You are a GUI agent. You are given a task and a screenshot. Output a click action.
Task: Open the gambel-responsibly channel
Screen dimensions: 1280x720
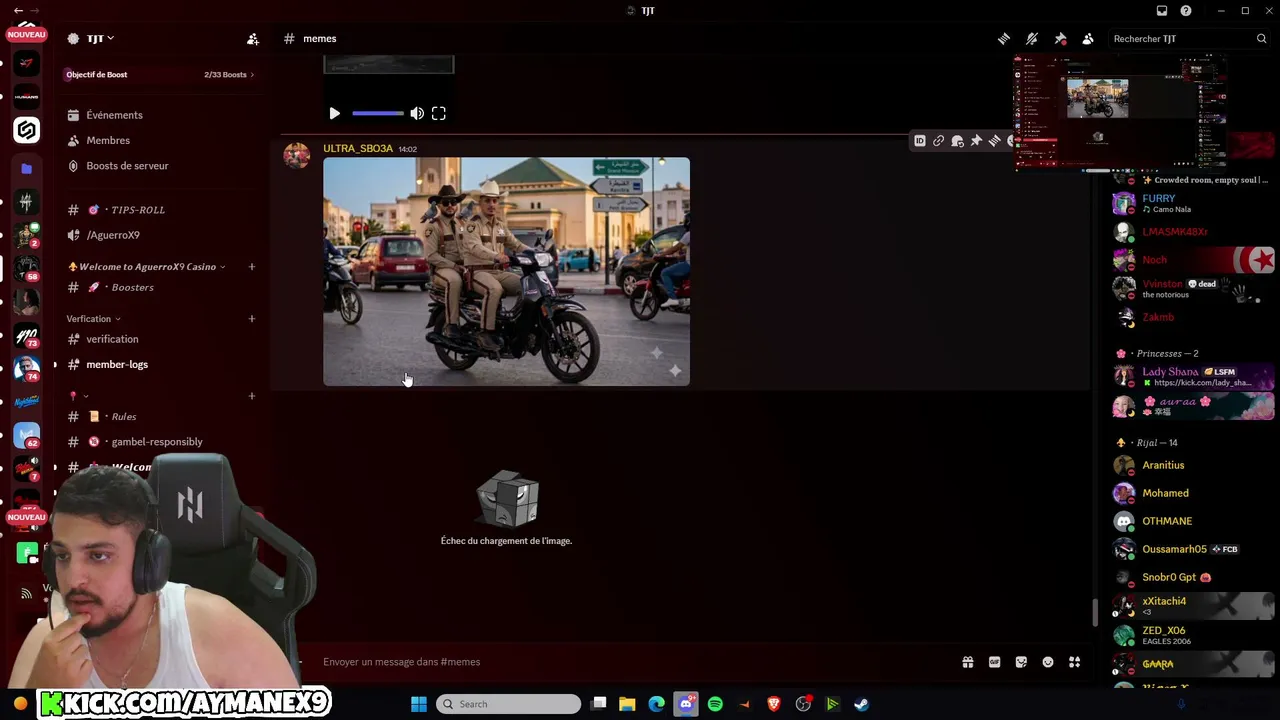[x=157, y=442]
